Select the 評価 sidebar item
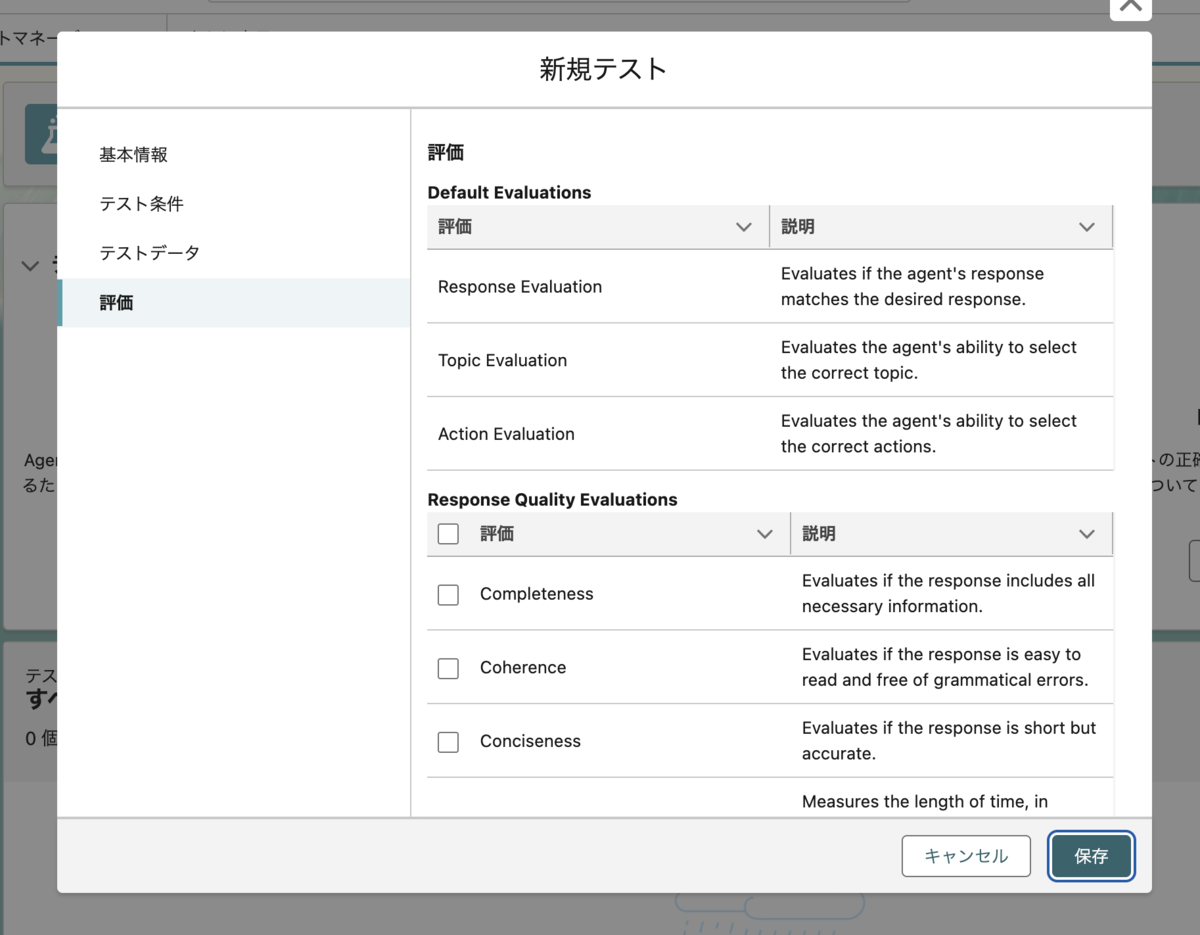 [x=117, y=303]
